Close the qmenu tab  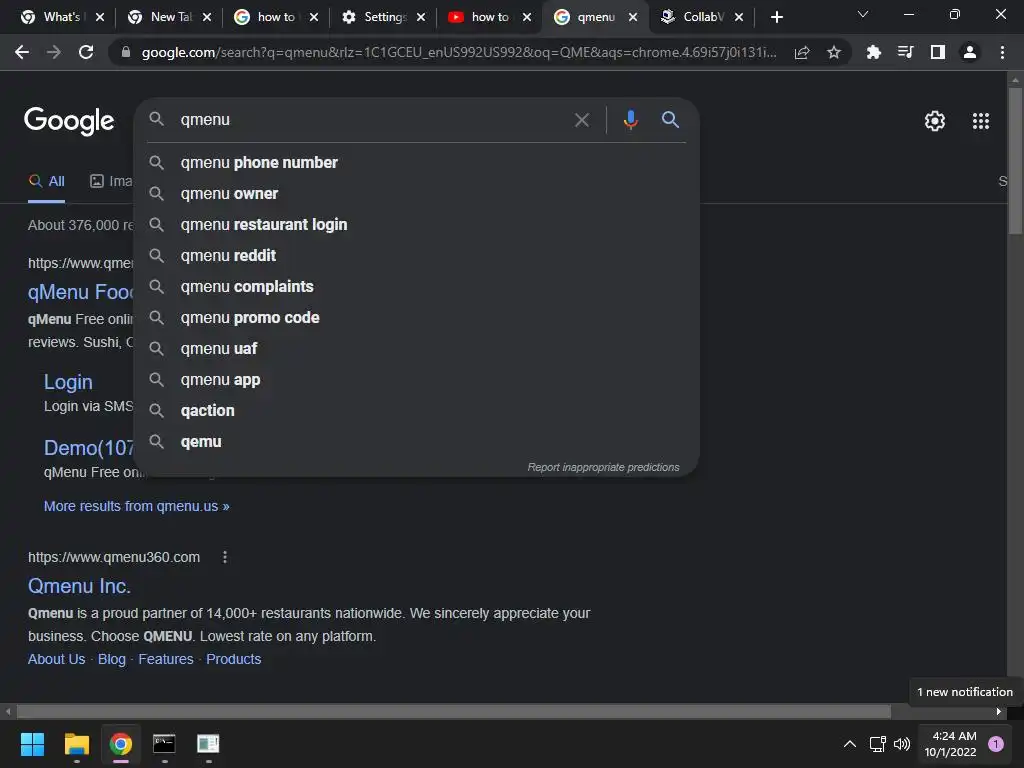633,17
